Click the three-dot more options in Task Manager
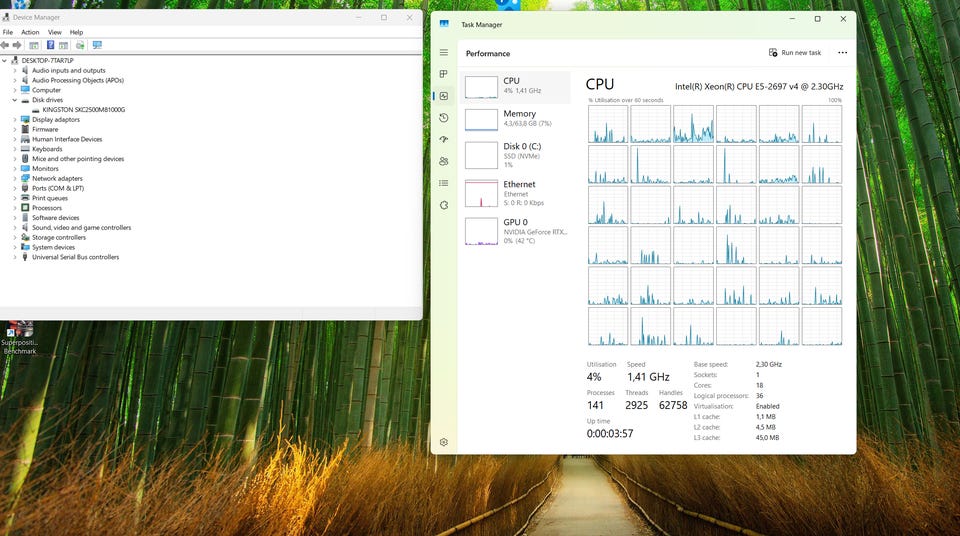Screen dimensions: 960x536 pos(842,53)
